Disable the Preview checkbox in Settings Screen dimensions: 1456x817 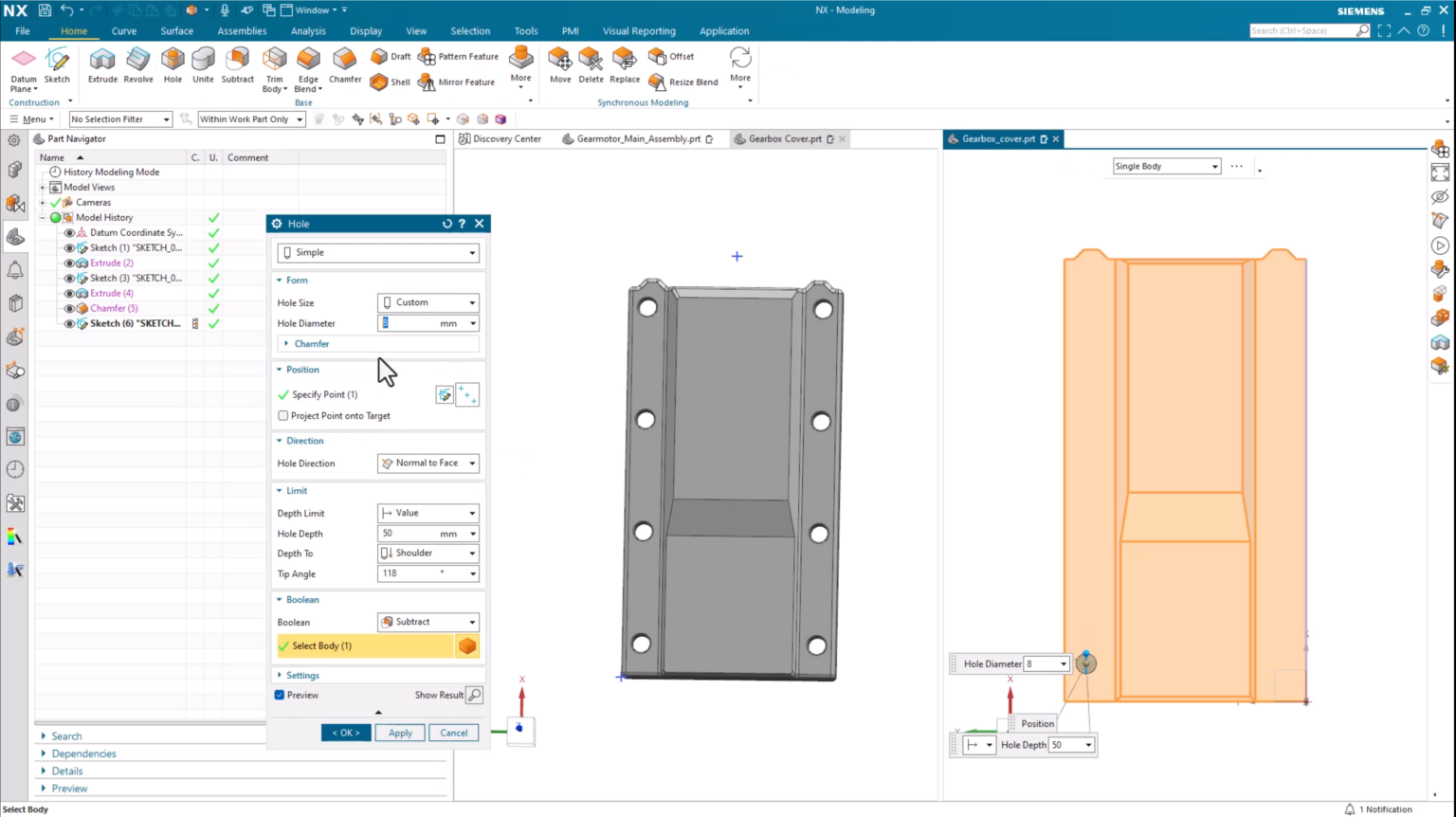pos(280,695)
